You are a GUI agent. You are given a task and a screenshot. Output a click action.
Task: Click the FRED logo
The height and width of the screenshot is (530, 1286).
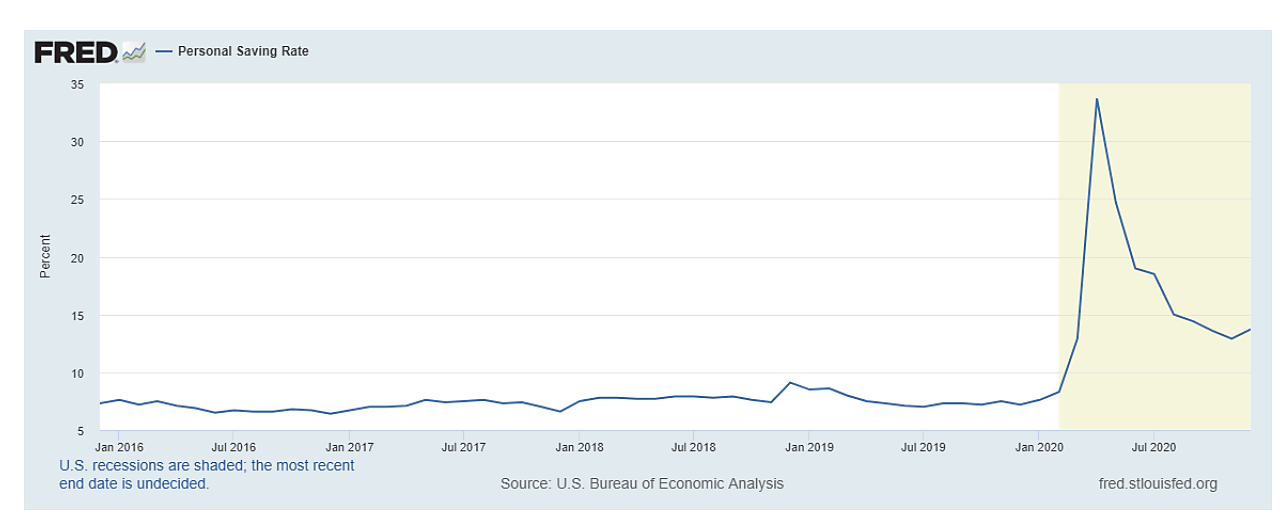pyautogui.click(x=76, y=52)
